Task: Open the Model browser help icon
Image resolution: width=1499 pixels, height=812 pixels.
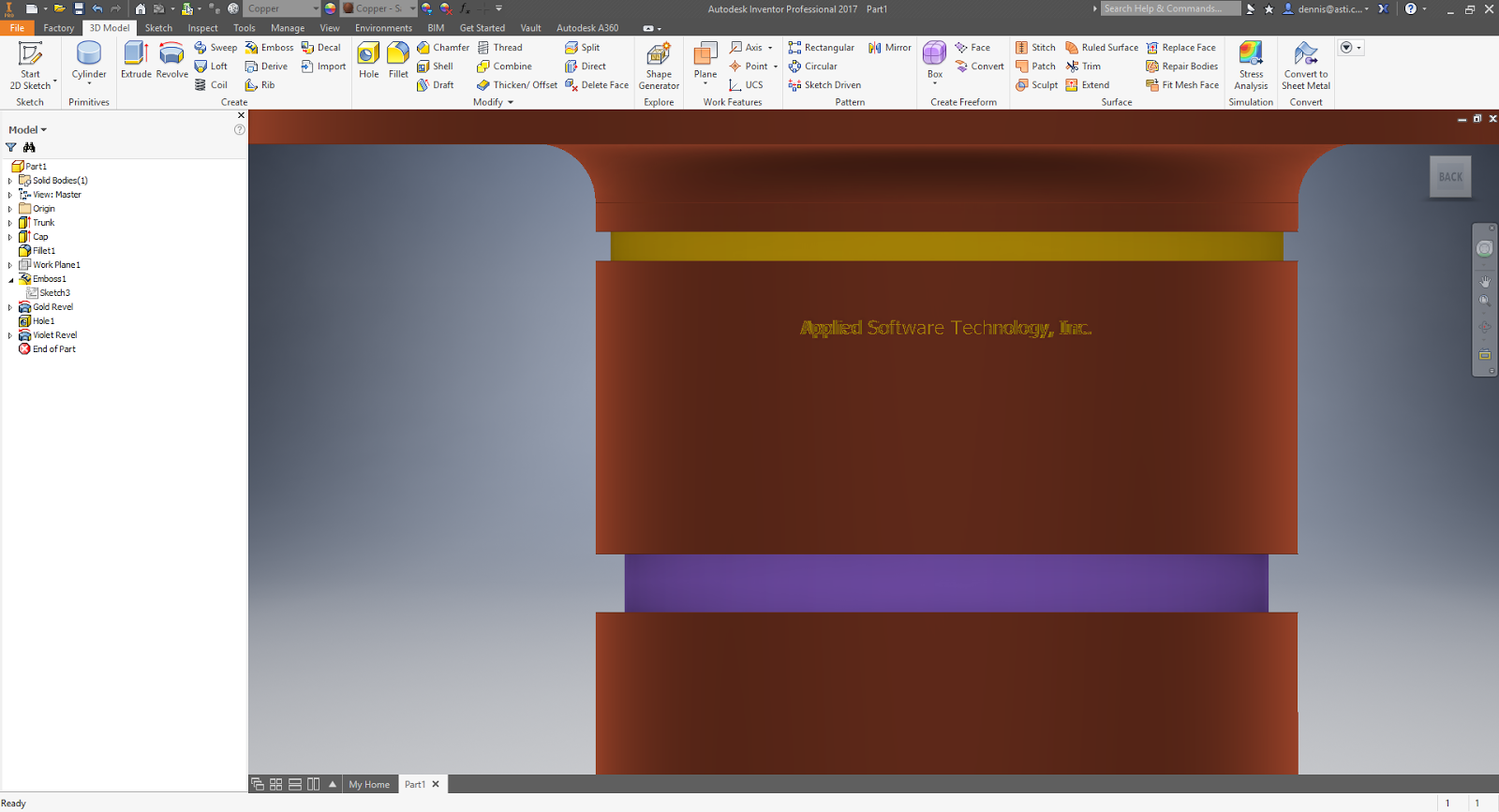Action: point(239,130)
